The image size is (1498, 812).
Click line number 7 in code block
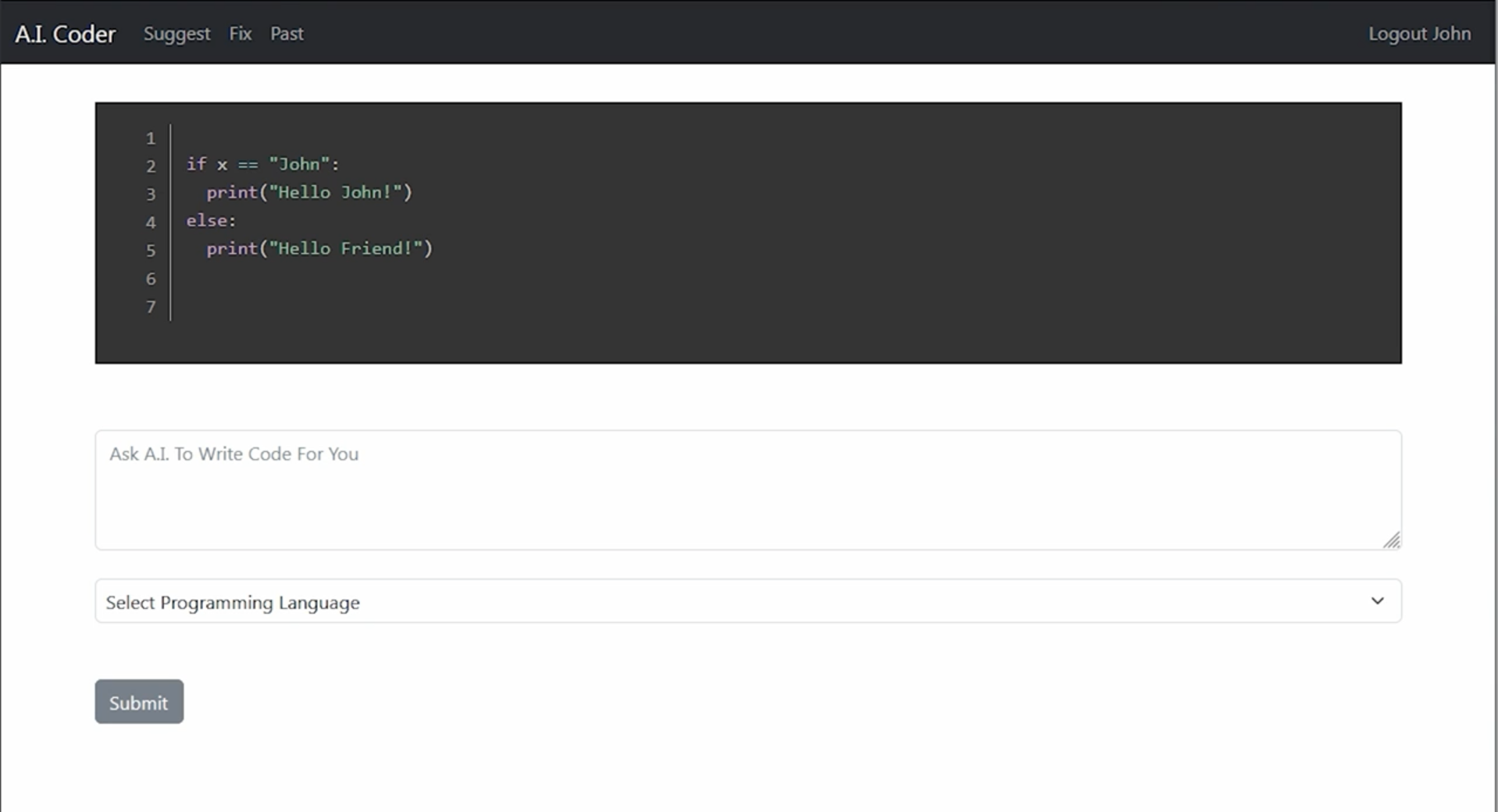point(151,307)
